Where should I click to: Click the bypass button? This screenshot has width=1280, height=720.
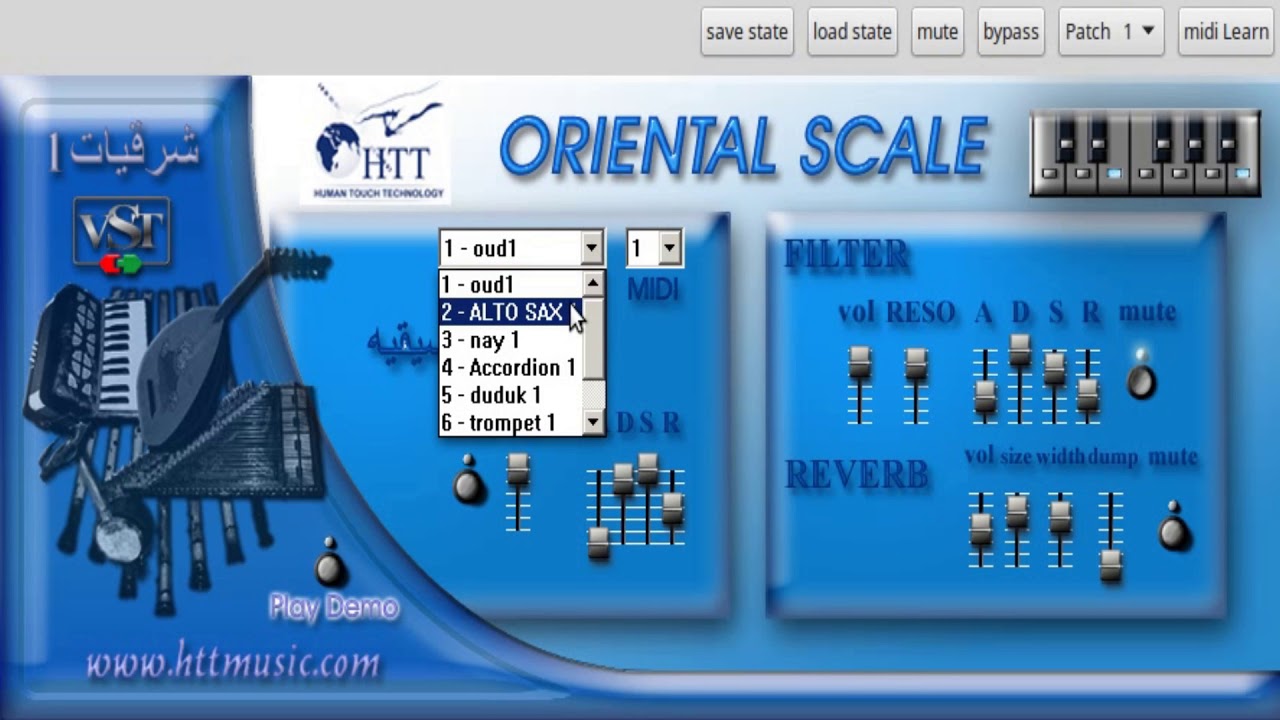click(1011, 32)
